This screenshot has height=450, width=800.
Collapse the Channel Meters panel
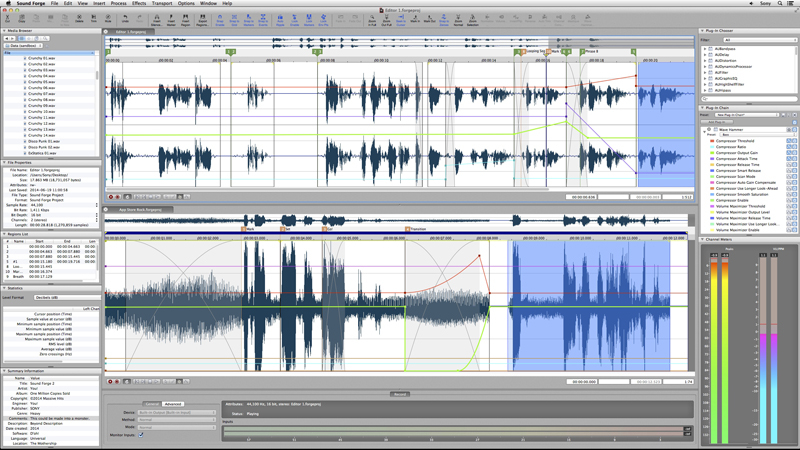tap(703, 239)
